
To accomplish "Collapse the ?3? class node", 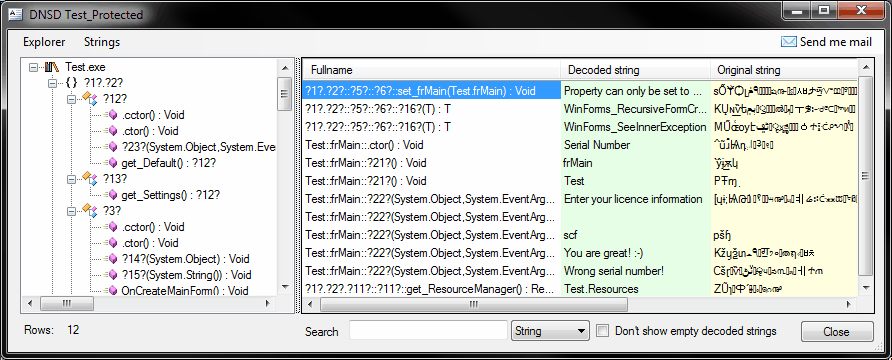I will click(71, 211).
